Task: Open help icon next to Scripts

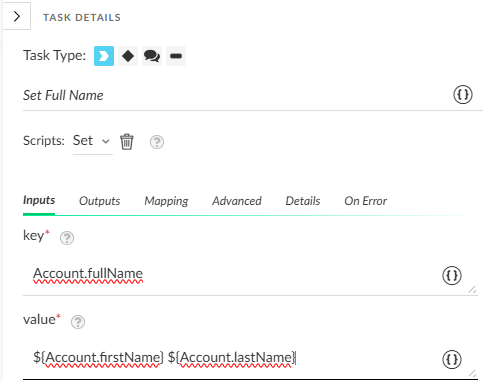Action: [157, 142]
